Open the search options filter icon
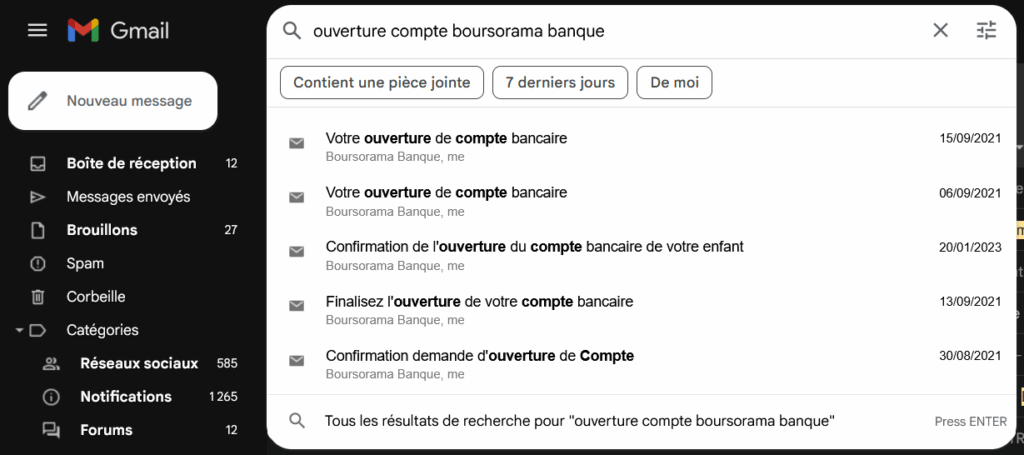The width and height of the screenshot is (1024, 455). click(x=986, y=31)
